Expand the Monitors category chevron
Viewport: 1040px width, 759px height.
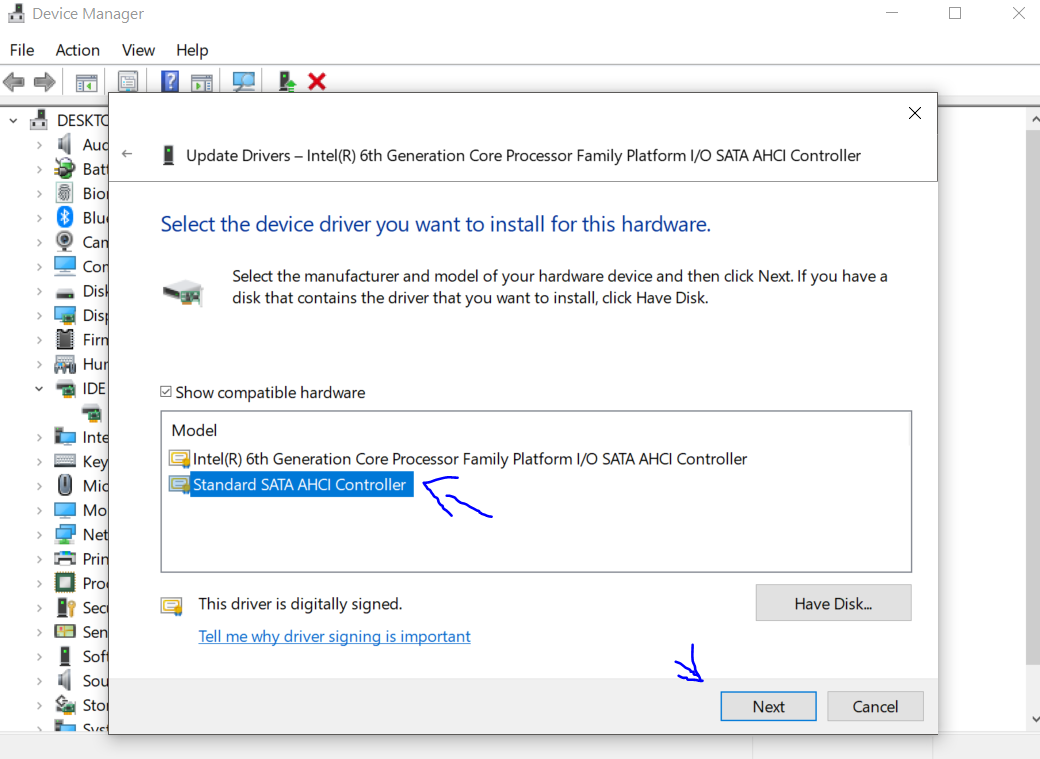39,510
